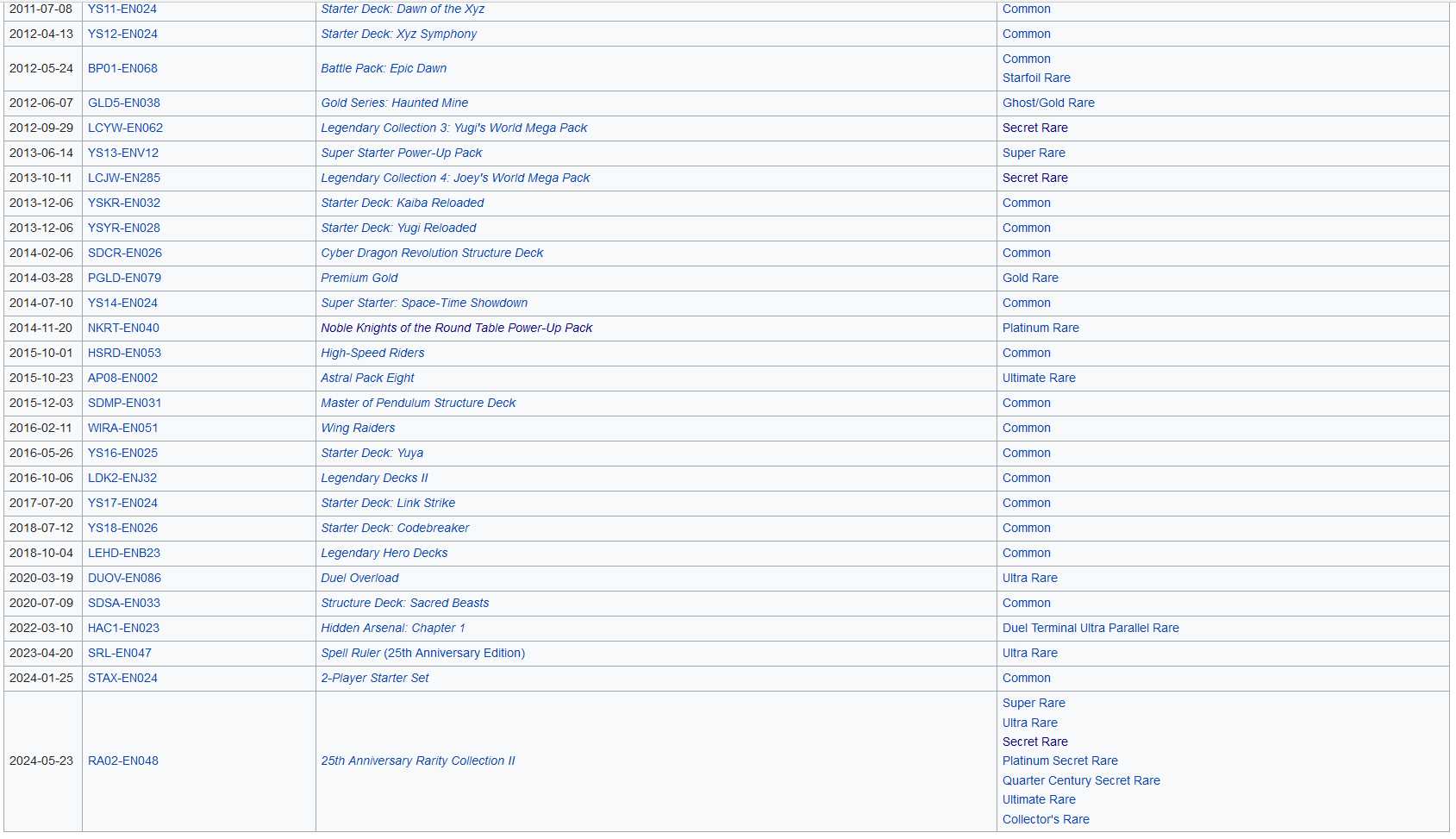Image resolution: width=1456 pixels, height=839 pixels.
Task: Open the Premium Gold set link
Action: tap(359, 278)
